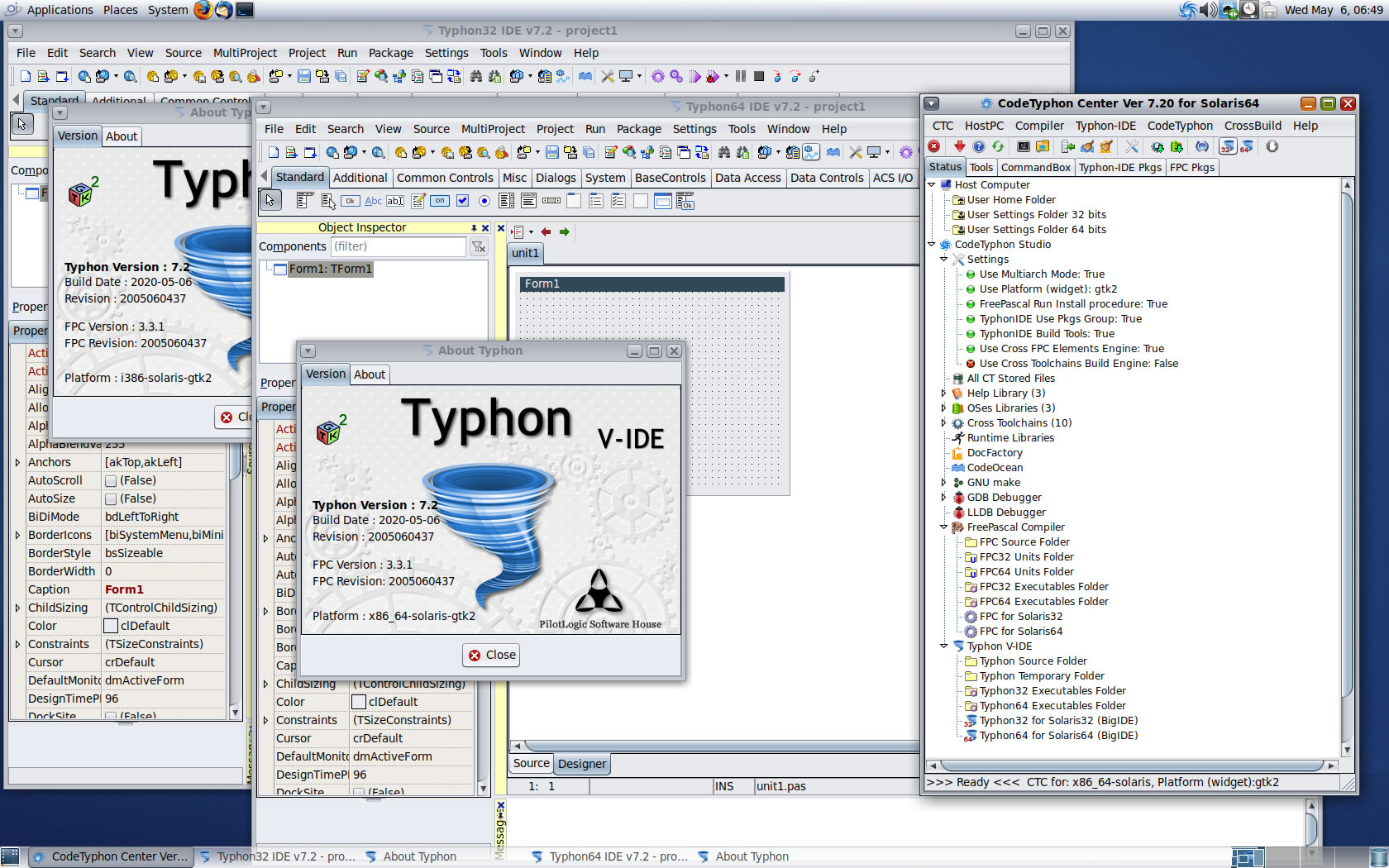
Task: Switch to the Common Controls tab in Typhon64
Action: coord(445,178)
